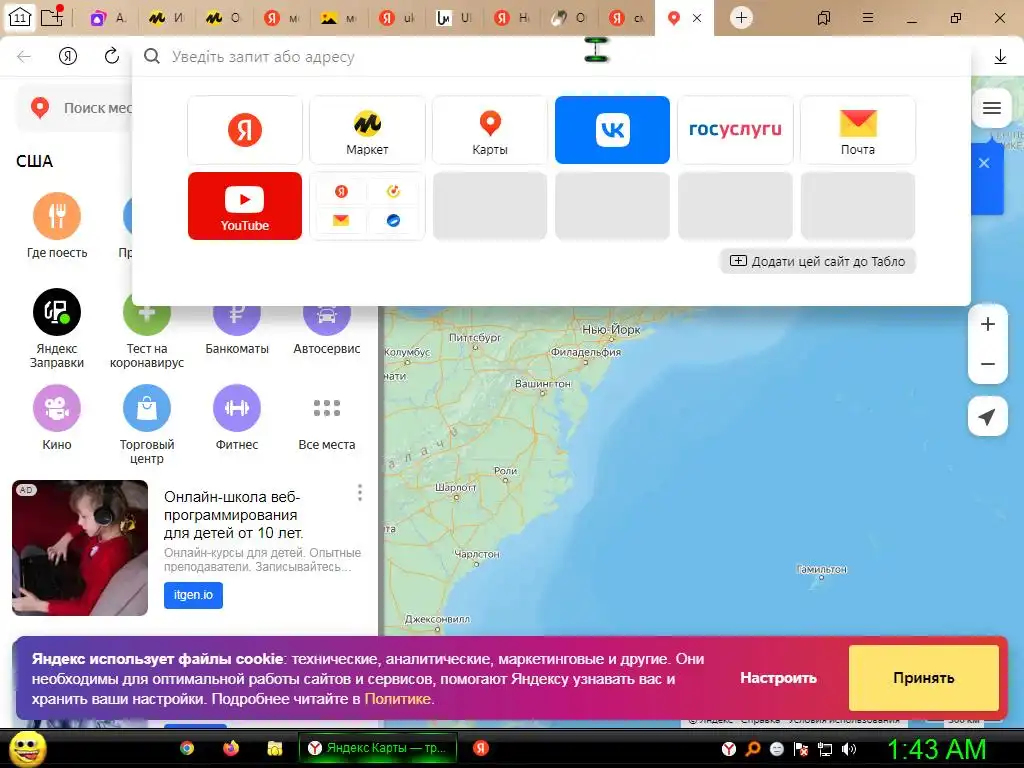Image resolution: width=1024 pixels, height=768 pixels.
Task: Click the itgen.io ad button
Action: pyautogui.click(x=193, y=595)
